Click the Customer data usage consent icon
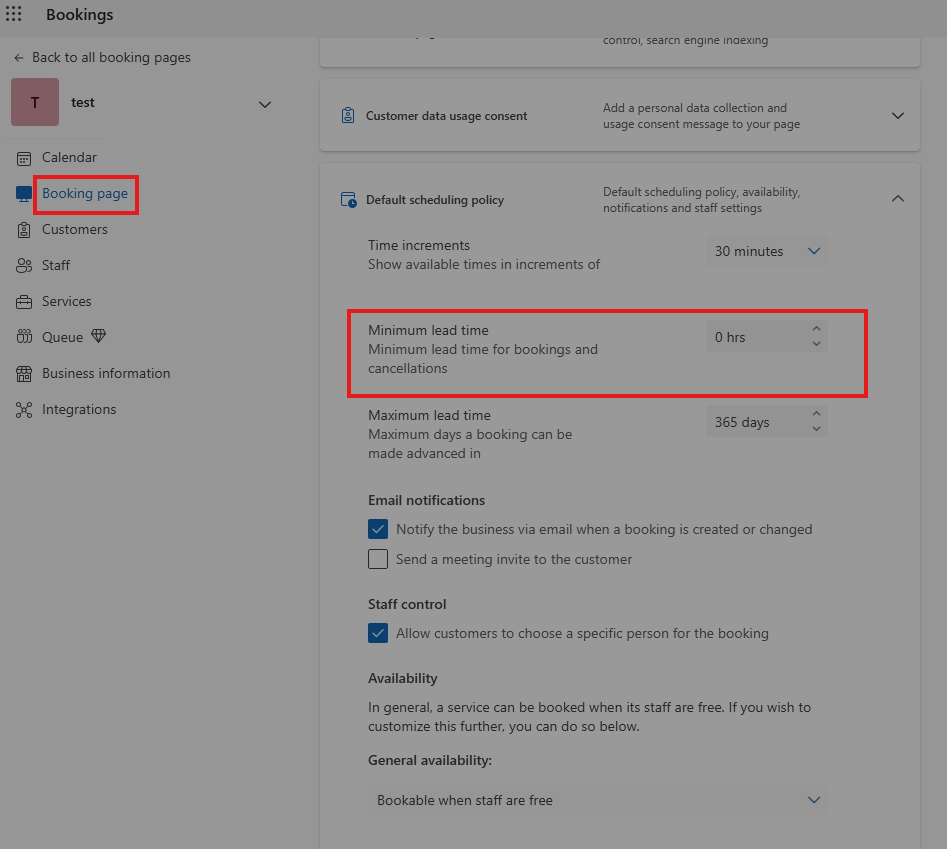 [348, 115]
